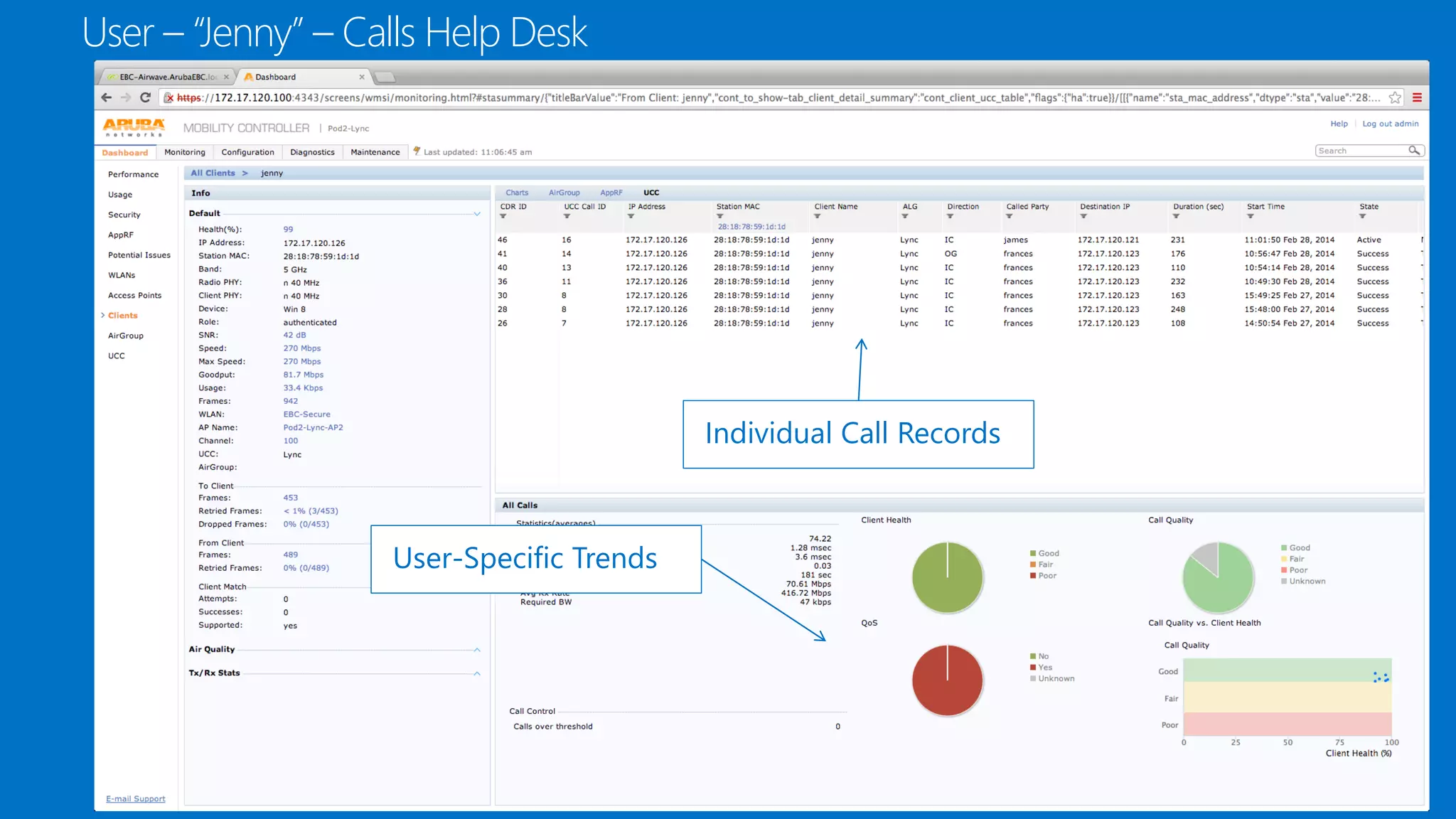Collapse the Default info section
This screenshot has height=819, width=1456.
[477, 214]
